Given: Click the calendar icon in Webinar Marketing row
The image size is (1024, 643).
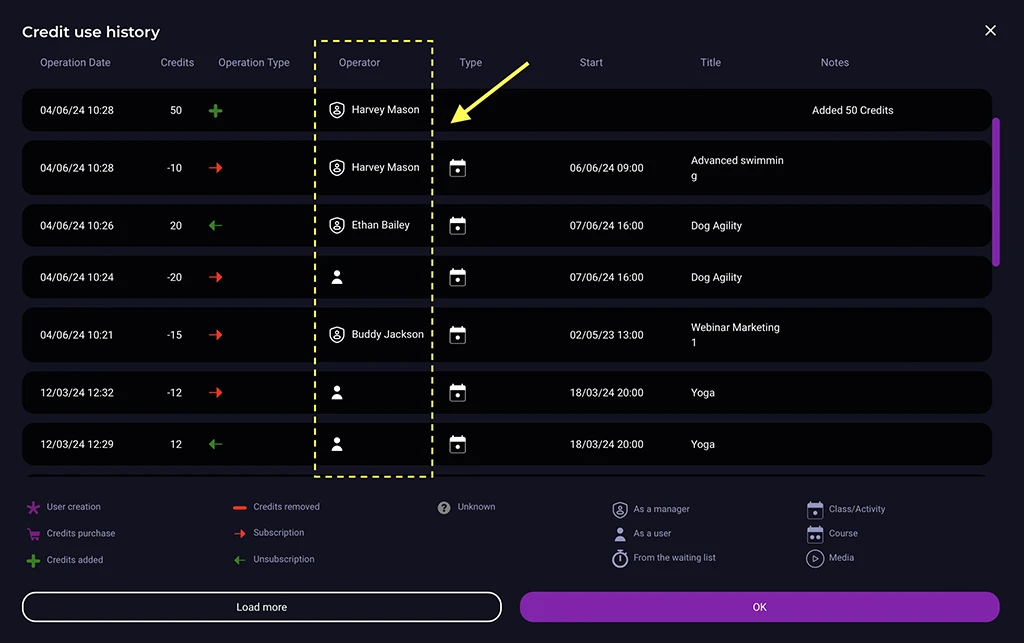Looking at the screenshot, I should (458, 335).
